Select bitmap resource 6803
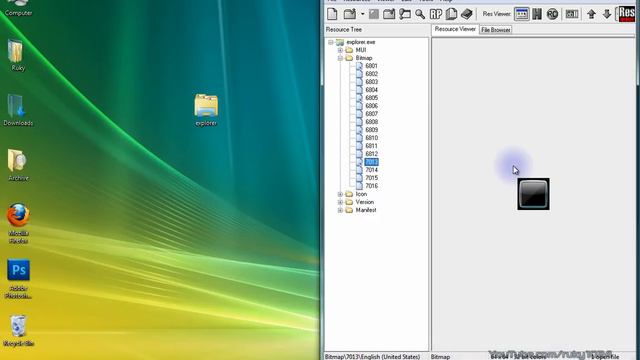Image resolution: width=640 pixels, height=360 pixels. coord(371,82)
